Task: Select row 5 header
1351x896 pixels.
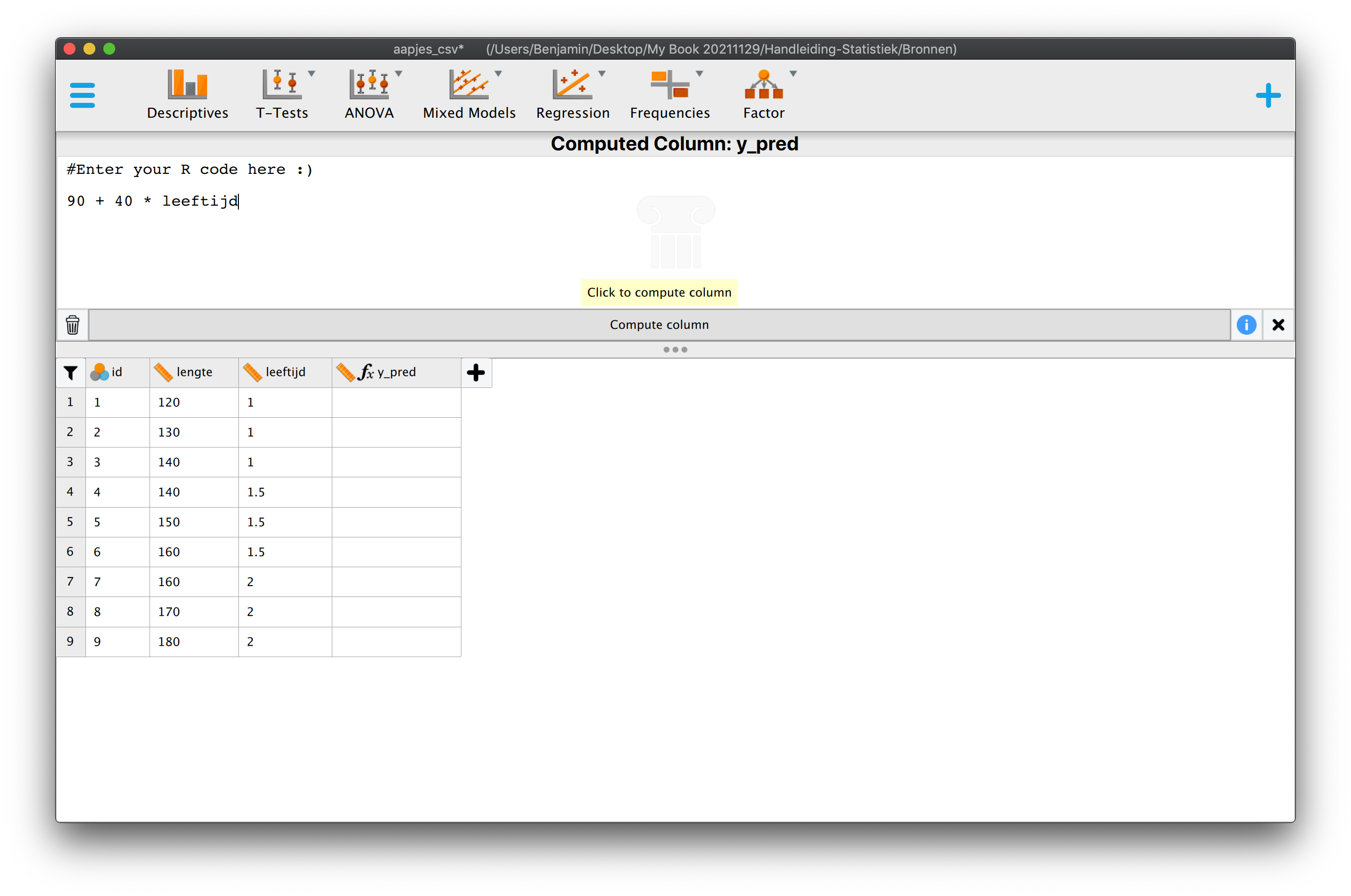Action: pos(71,522)
